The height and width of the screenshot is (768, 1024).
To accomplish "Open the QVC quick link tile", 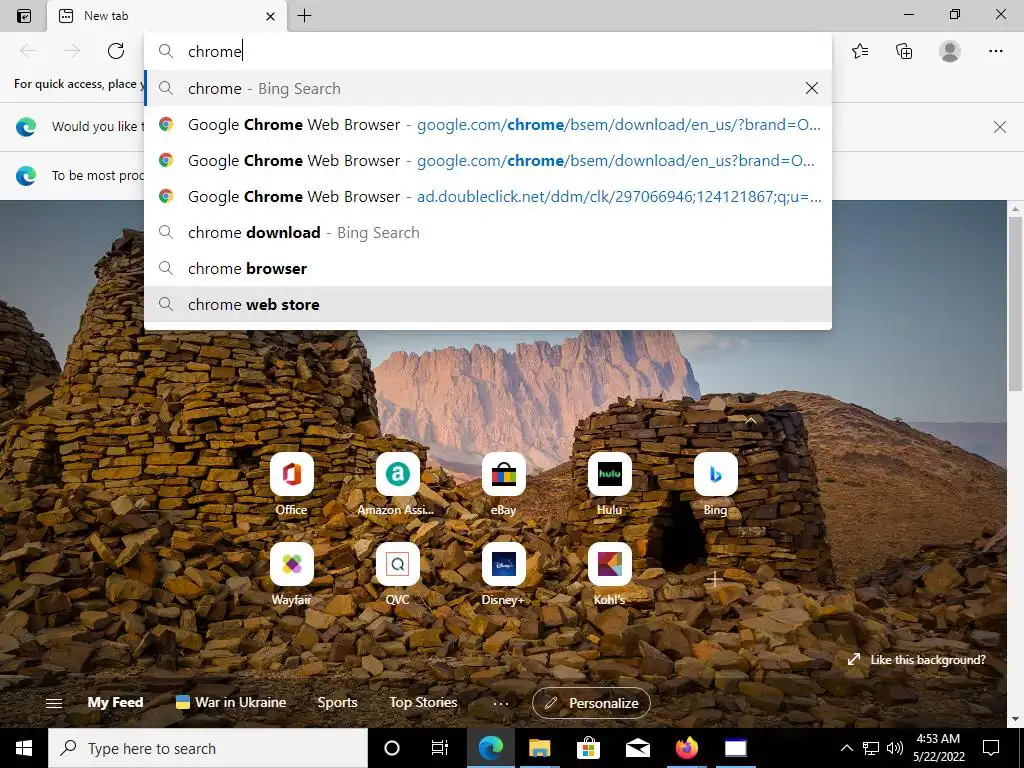I will [x=397, y=573].
